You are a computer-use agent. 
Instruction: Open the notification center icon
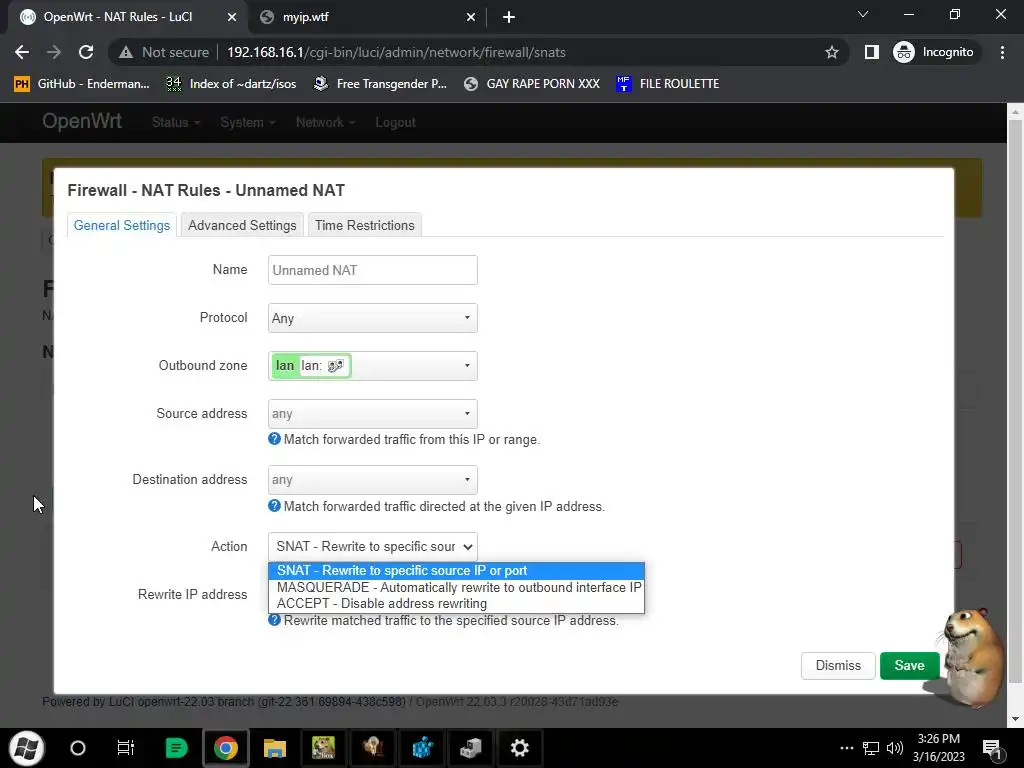tap(992, 748)
